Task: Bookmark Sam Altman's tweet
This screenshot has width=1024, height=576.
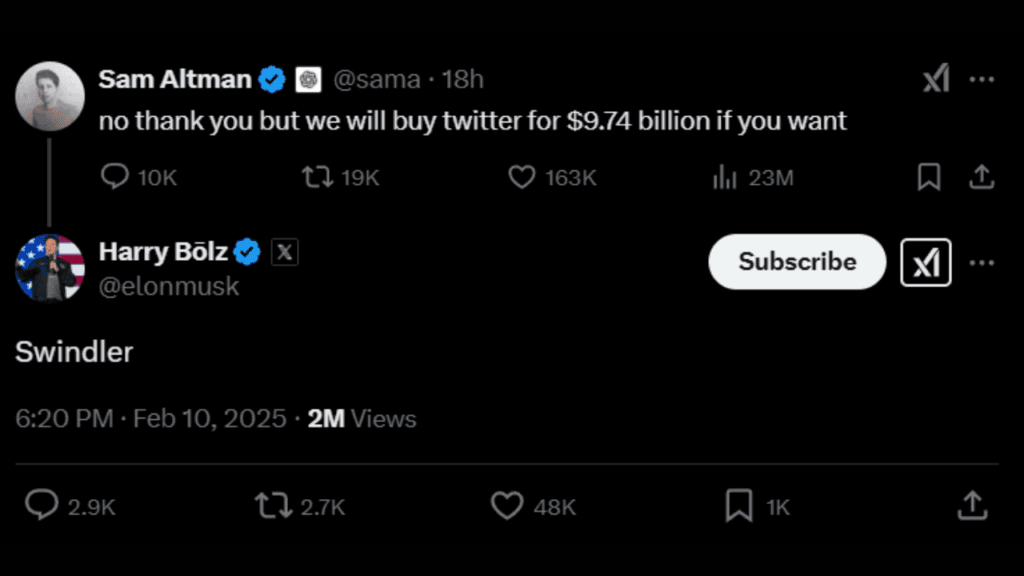Action: 928,177
